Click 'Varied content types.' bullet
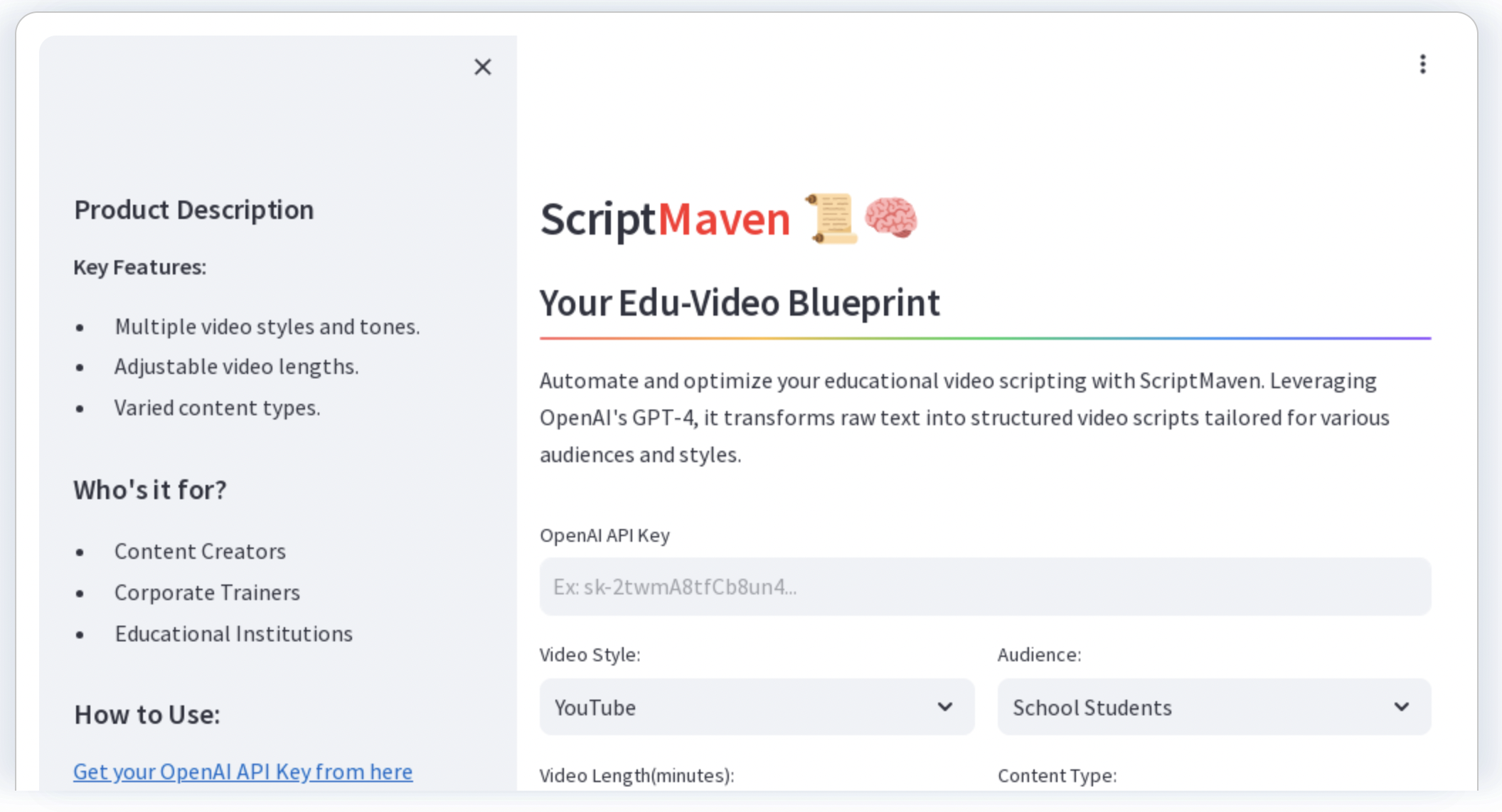 (218, 407)
